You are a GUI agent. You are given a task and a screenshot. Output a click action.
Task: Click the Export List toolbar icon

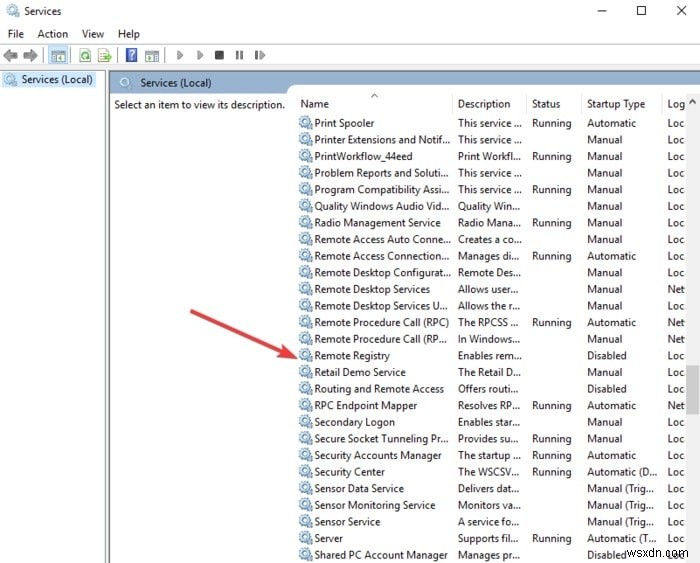[104, 55]
